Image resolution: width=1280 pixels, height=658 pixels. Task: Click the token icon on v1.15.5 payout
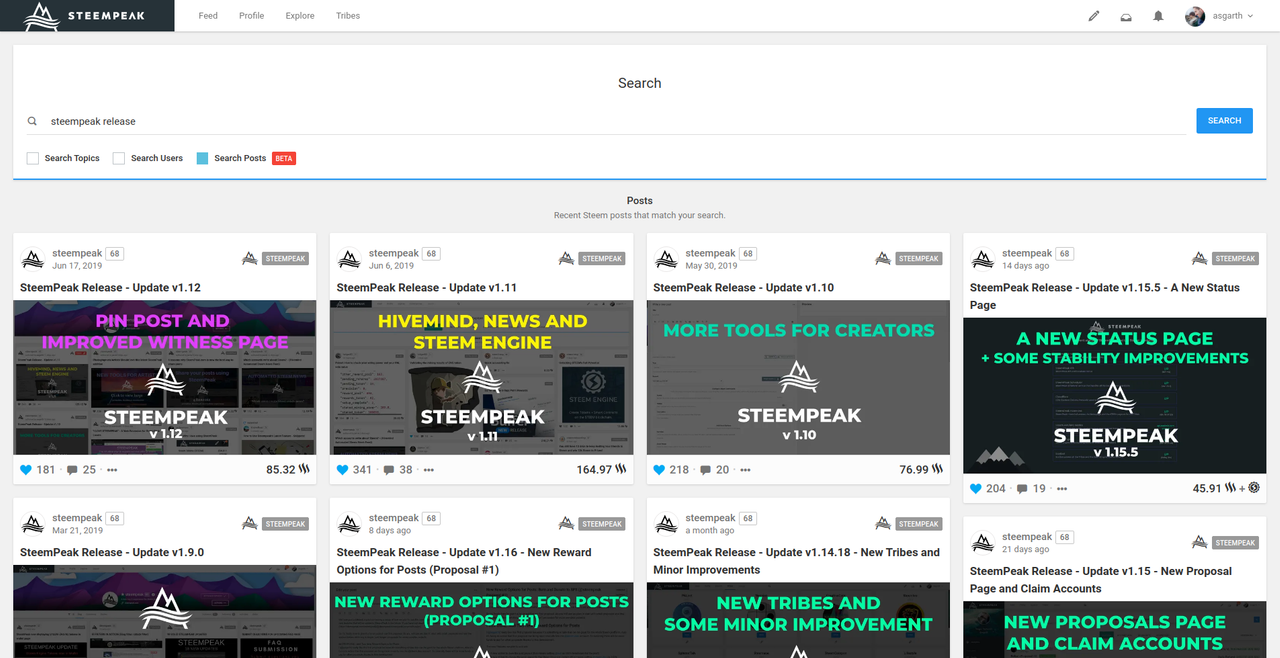[1254, 488]
